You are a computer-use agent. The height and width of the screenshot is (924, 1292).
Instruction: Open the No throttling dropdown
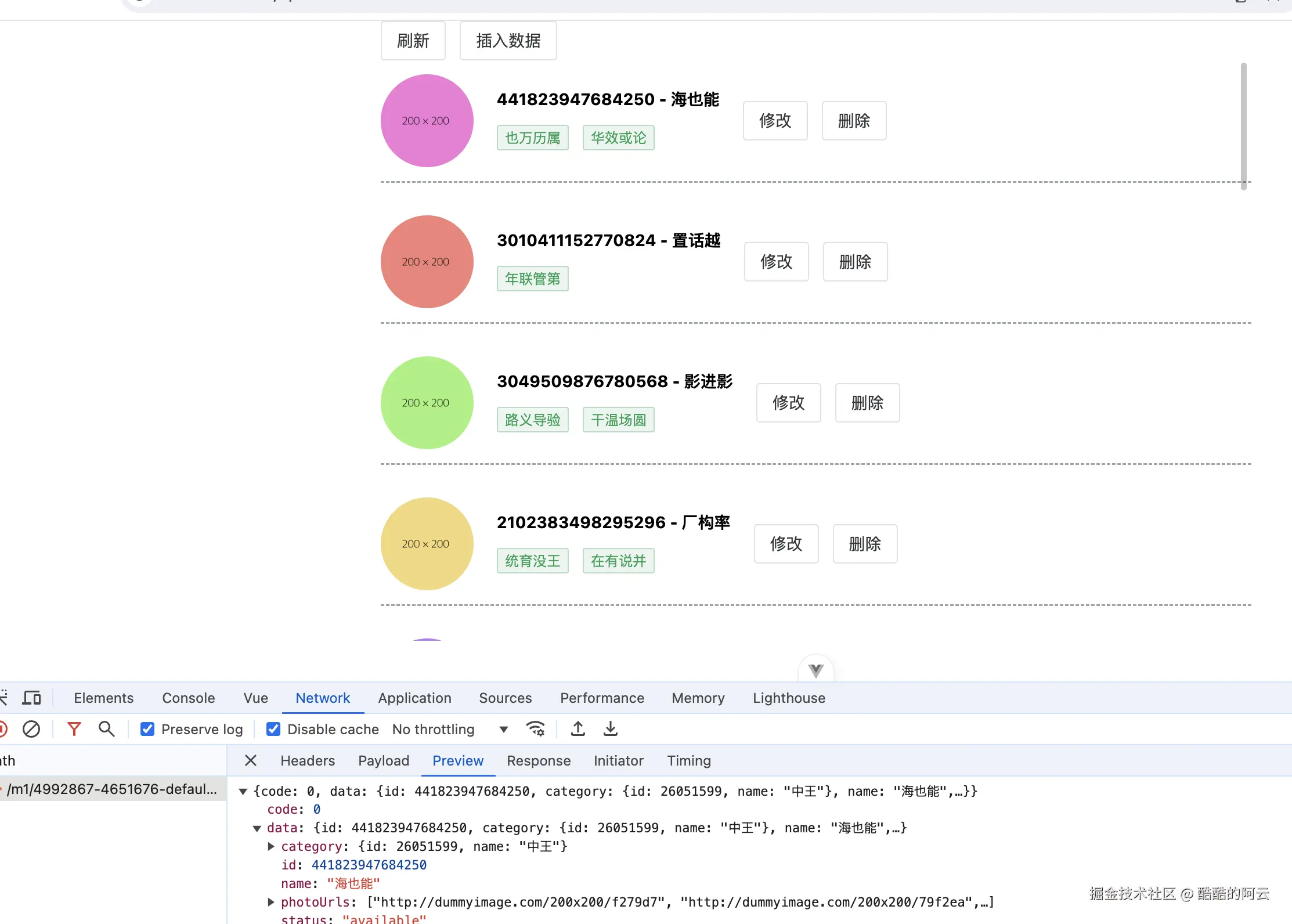coord(450,729)
